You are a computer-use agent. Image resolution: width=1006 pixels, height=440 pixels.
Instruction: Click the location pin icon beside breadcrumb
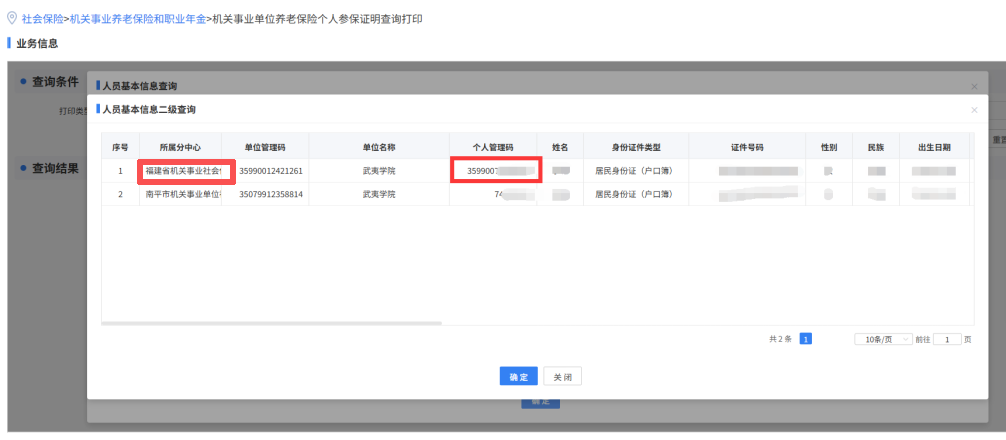tap(12, 19)
